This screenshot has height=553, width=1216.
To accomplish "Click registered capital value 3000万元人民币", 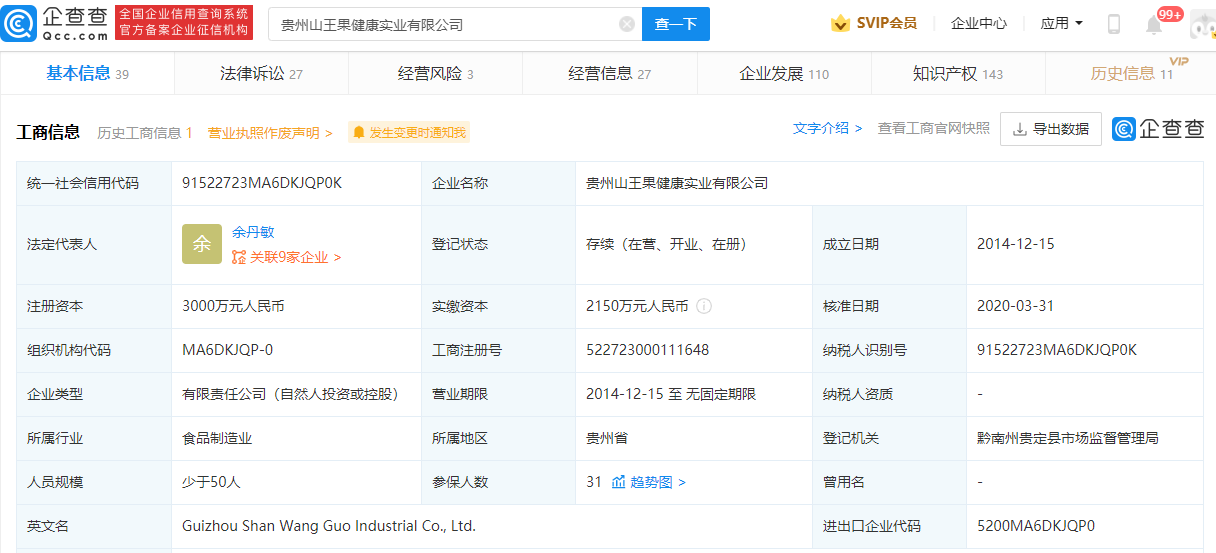I will click(233, 306).
